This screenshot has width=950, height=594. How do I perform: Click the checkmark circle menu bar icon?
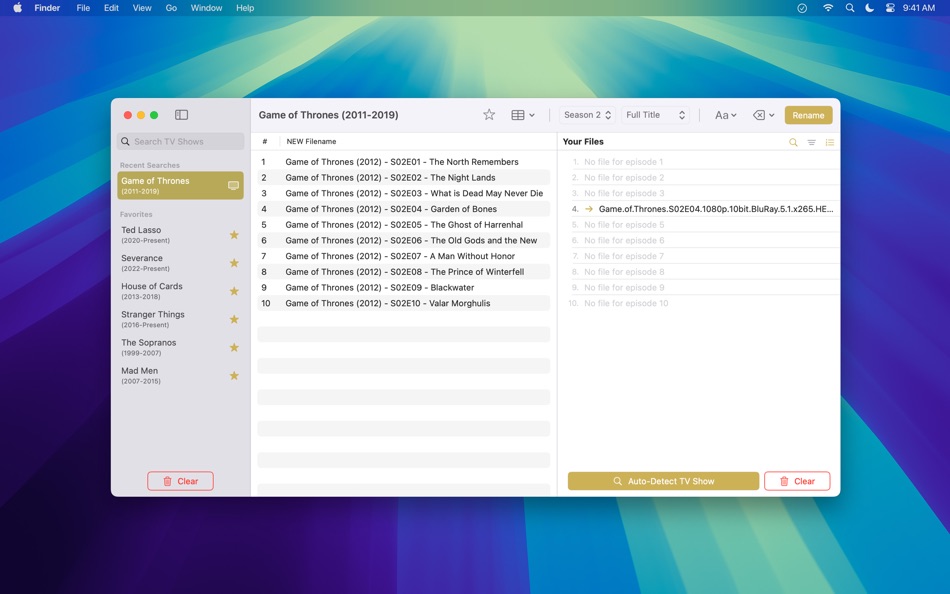tap(802, 8)
